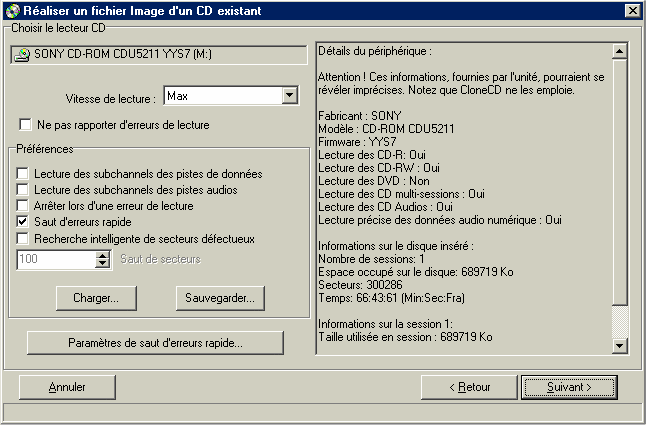Select the SONY CD-ROM CDU5211 drive entry
646x425 pixels.
coord(159,54)
